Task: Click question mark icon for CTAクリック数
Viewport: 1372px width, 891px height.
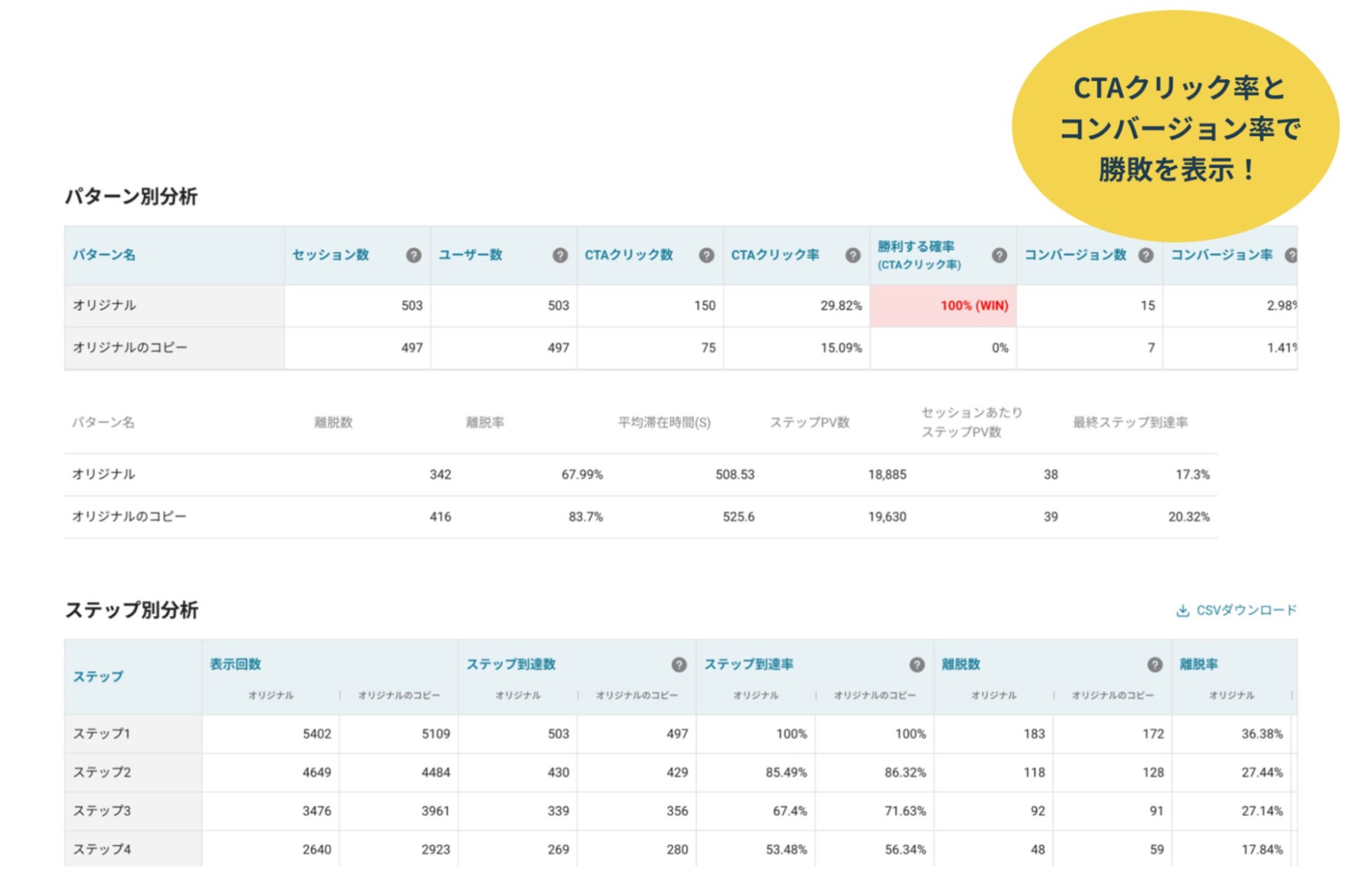Action: tap(706, 255)
